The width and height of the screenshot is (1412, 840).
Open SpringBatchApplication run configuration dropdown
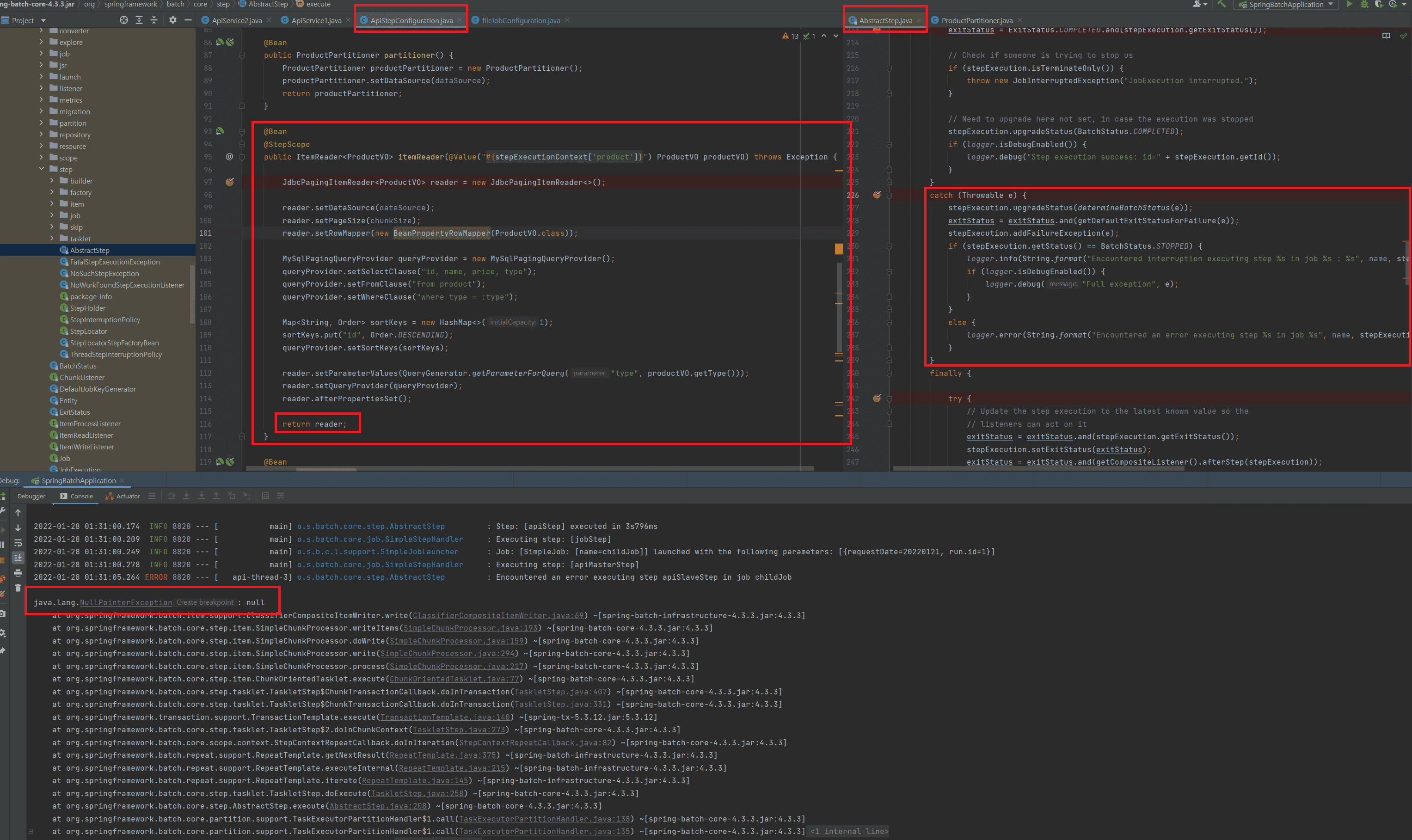(x=1286, y=5)
